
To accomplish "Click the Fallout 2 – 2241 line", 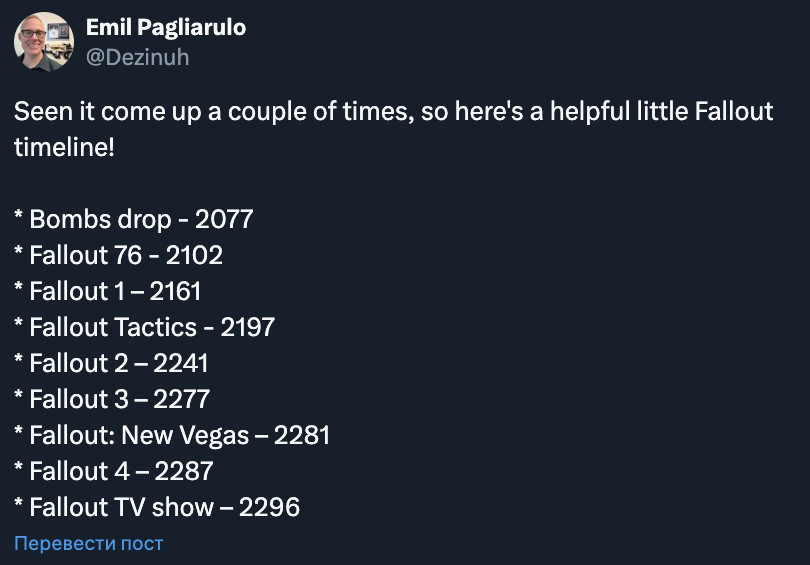I will pyautogui.click(x=111, y=363).
